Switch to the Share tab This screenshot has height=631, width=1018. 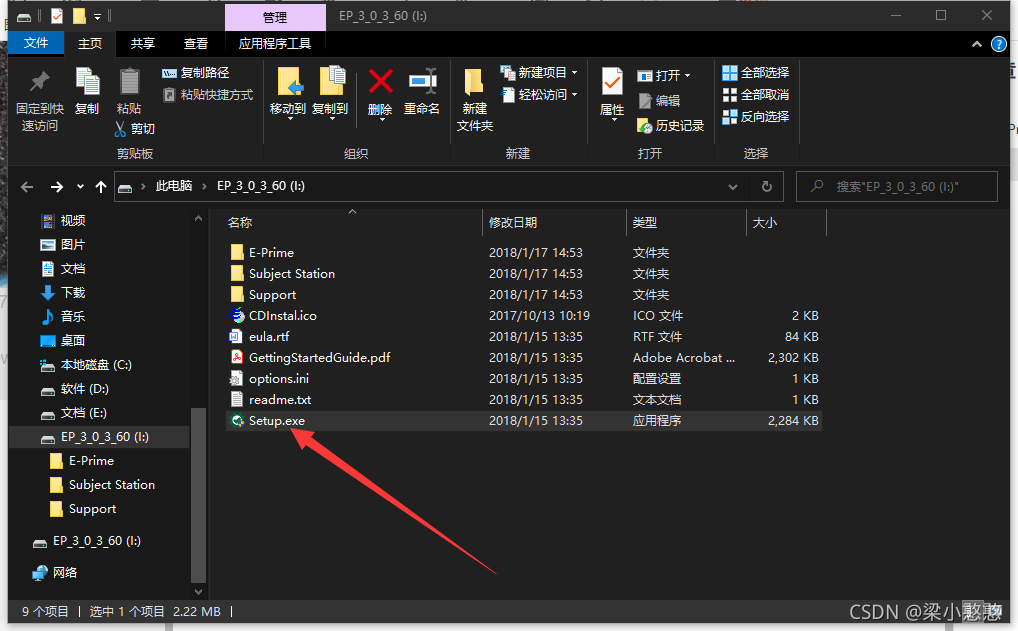coord(143,43)
